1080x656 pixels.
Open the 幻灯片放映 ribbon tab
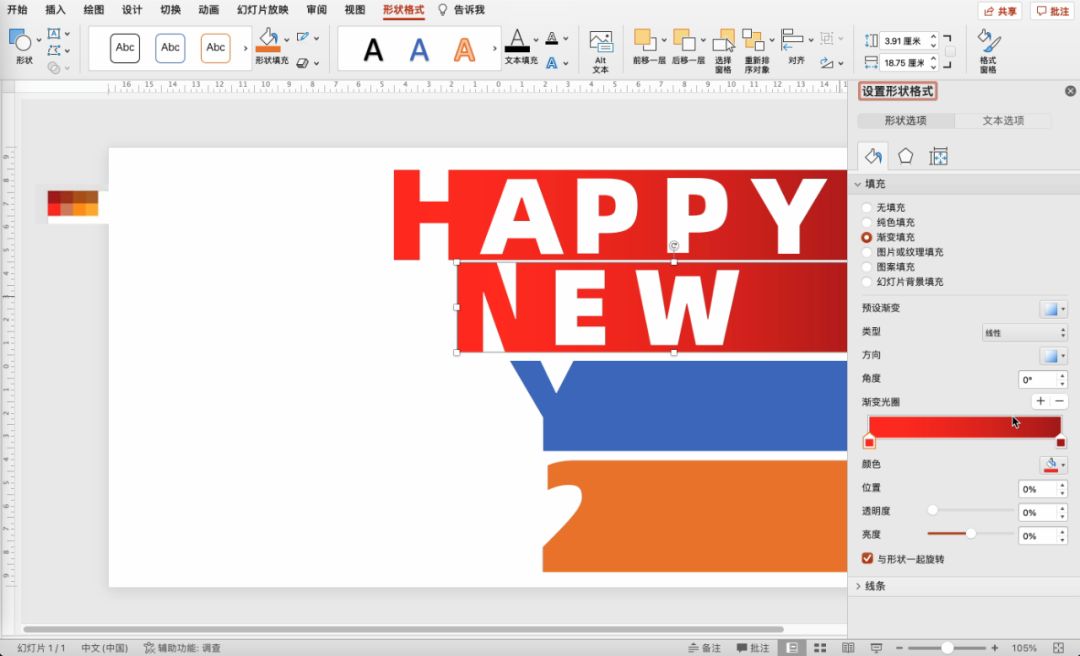(x=262, y=10)
